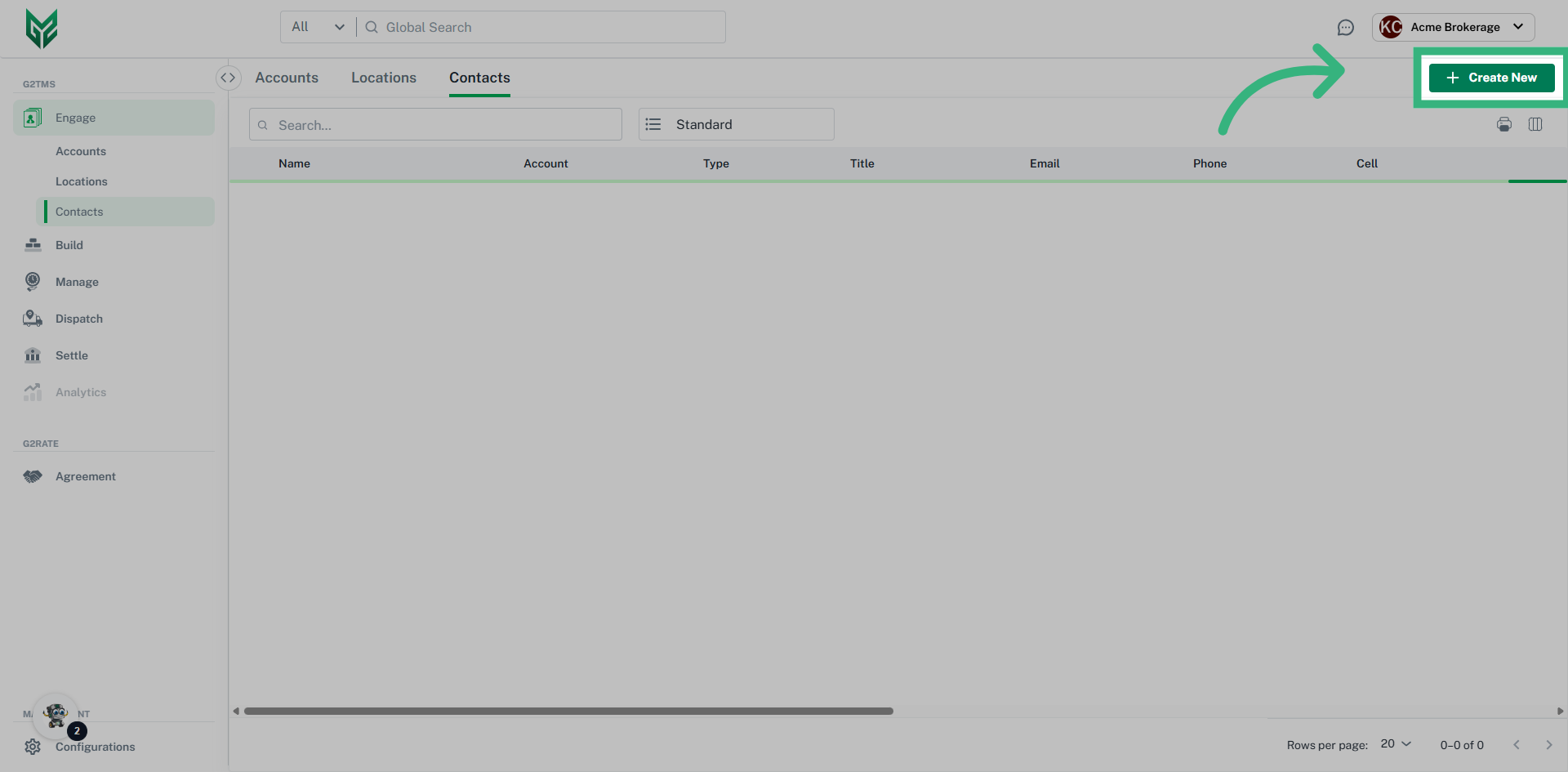
Task: Sort by the Name column header
Action: pyautogui.click(x=294, y=163)
